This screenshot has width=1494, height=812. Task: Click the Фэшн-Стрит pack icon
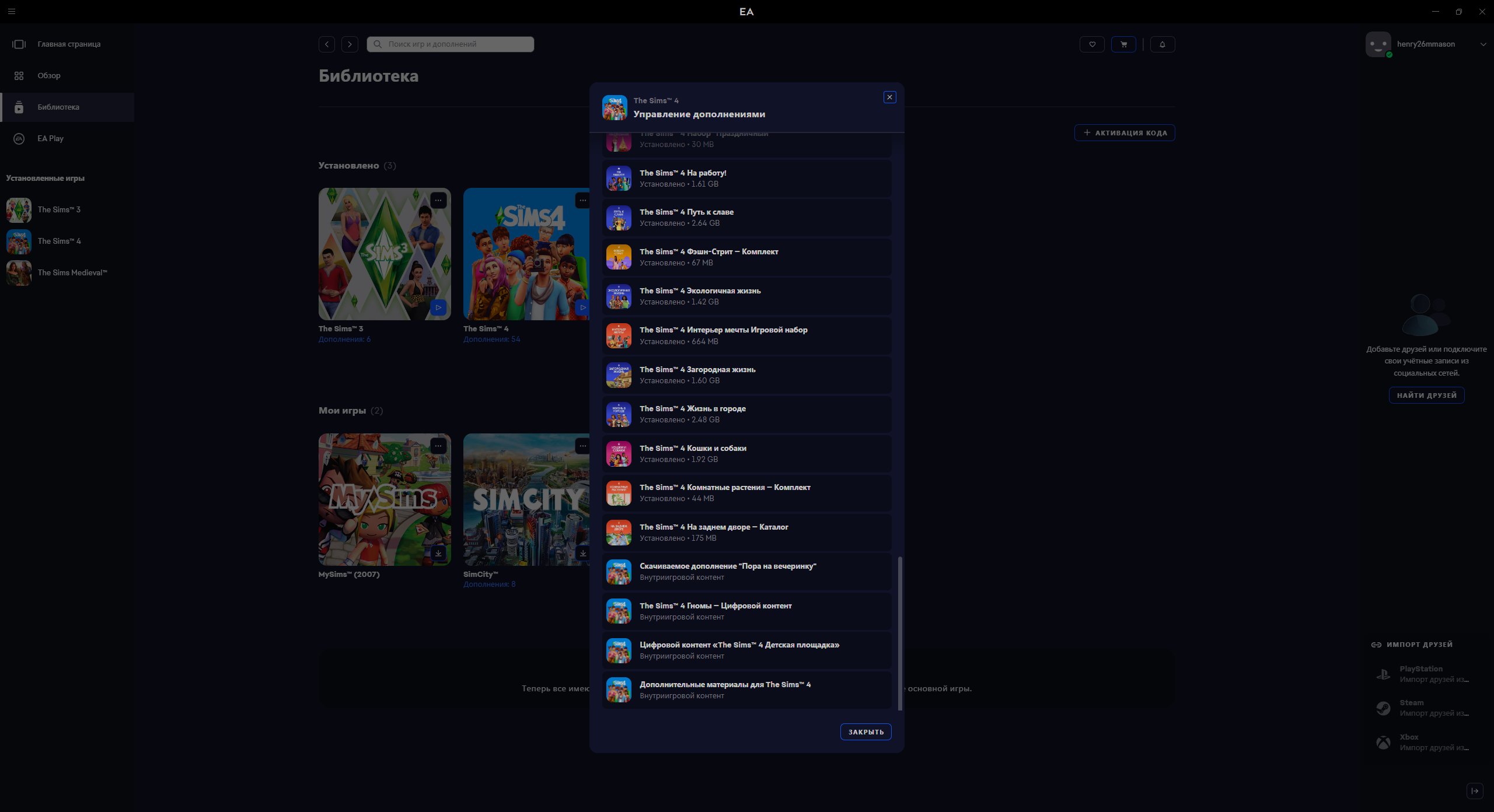619,257
